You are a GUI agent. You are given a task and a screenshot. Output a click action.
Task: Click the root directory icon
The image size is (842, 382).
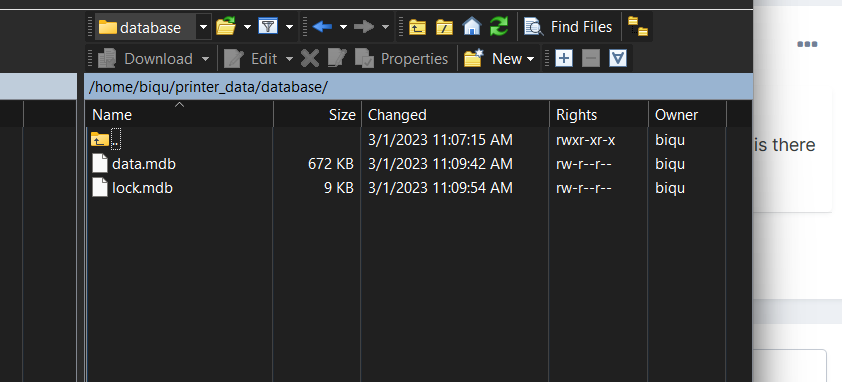click(x=444, y=27)
